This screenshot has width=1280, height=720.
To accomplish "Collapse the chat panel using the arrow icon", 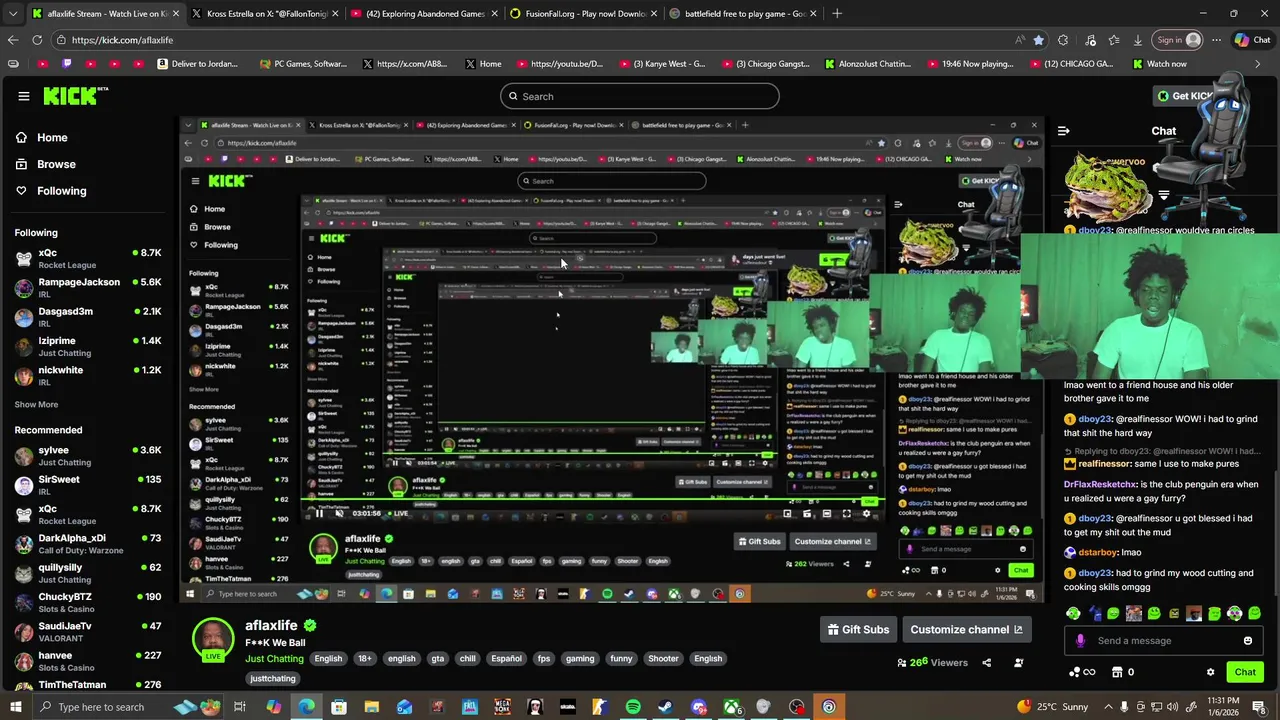I will tap(1063, 131).
